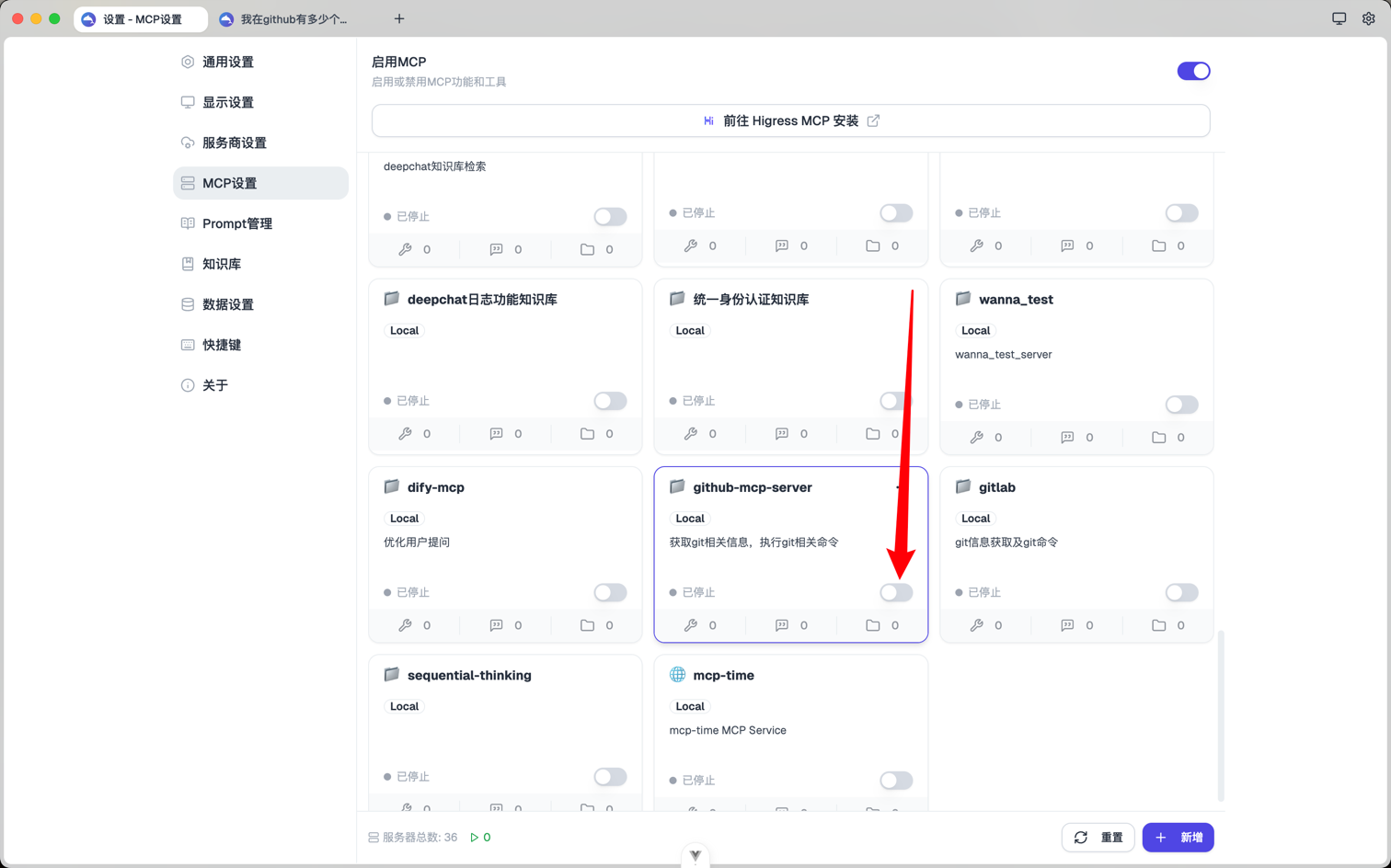The width and height of the screenshot is (1391, 868).
Task: Toggle the wanna_test server switch
Action: 1181,405
